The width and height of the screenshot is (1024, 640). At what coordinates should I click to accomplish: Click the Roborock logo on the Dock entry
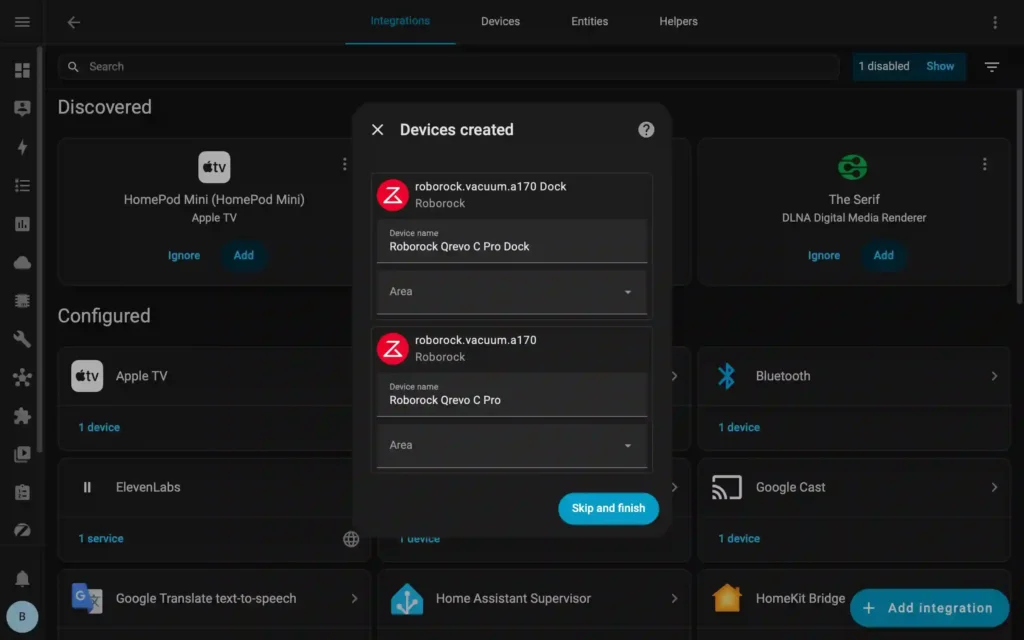point(392,194)
